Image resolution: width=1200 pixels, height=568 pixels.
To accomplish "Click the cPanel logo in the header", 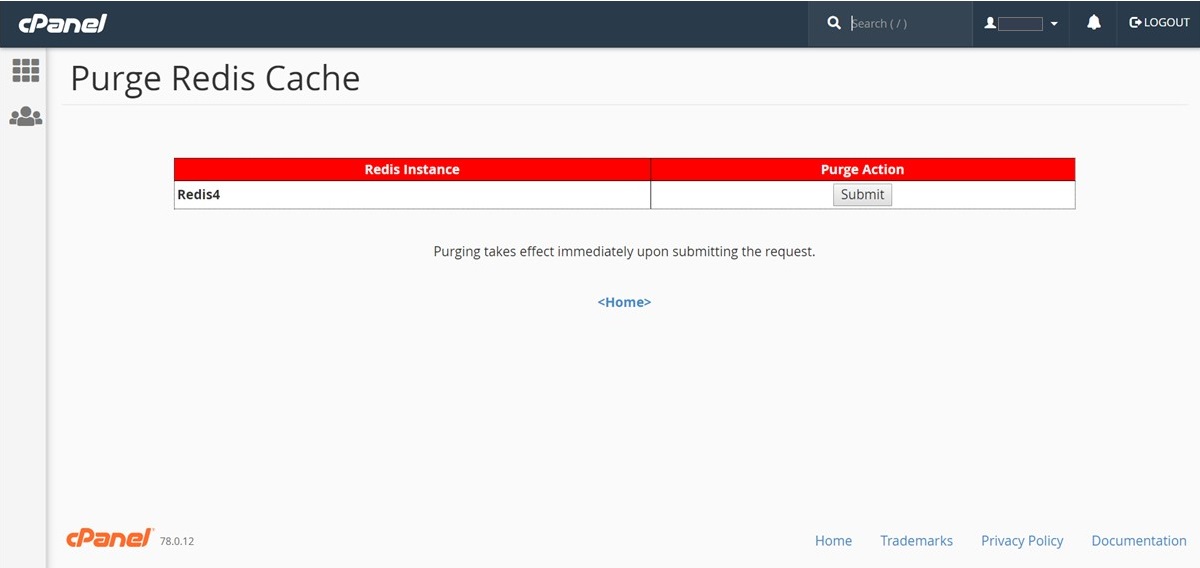I will (63, 23).
